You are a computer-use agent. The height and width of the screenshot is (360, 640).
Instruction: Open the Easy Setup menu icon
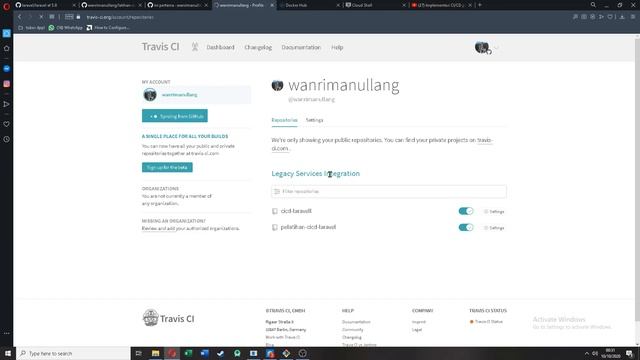coord(633,17)
